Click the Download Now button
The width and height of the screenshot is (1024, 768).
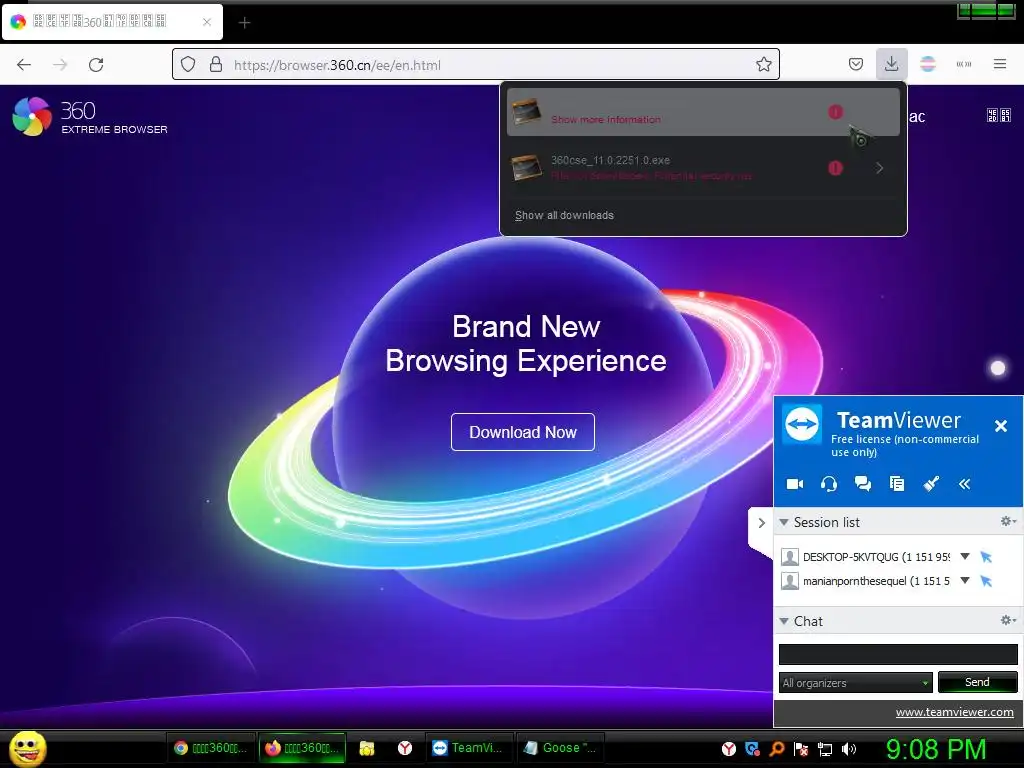[x=522, y=432]
